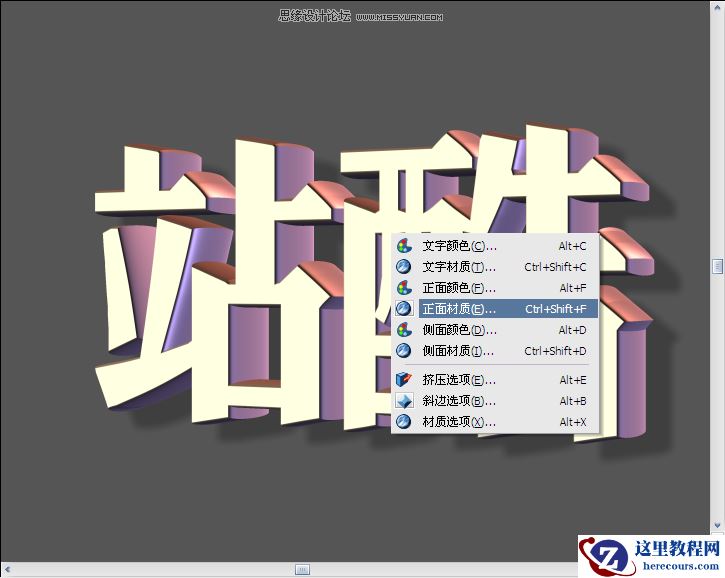Viewport: 725px width, 578px height.
Task: Open highlighted 正面材质 menu item
Action: point(495,308)
